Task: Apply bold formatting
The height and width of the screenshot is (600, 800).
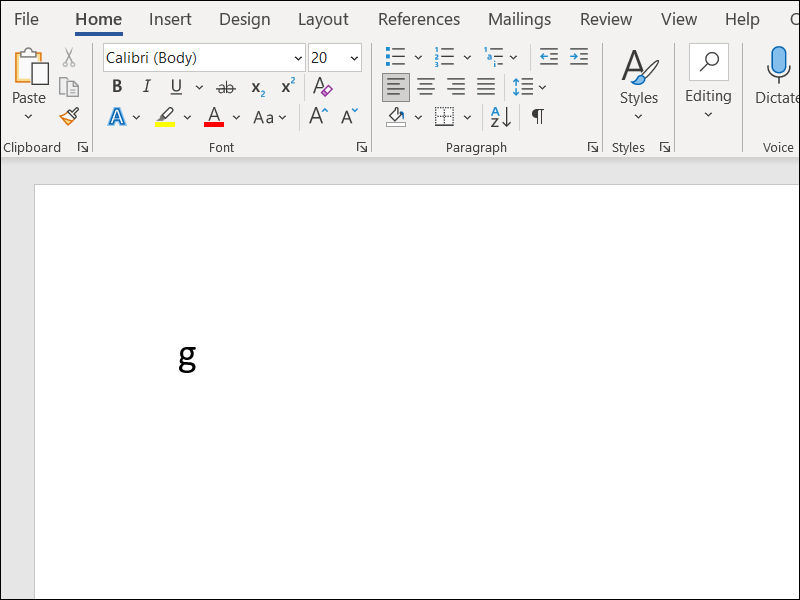Action: click(116, 87)
